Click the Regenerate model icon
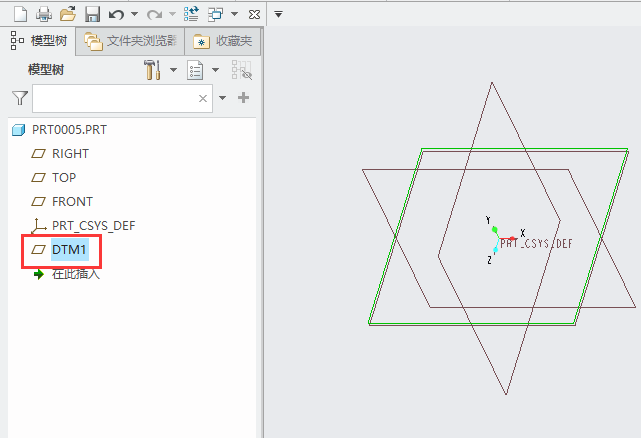 pyautogui.click(x=191, y=14)
